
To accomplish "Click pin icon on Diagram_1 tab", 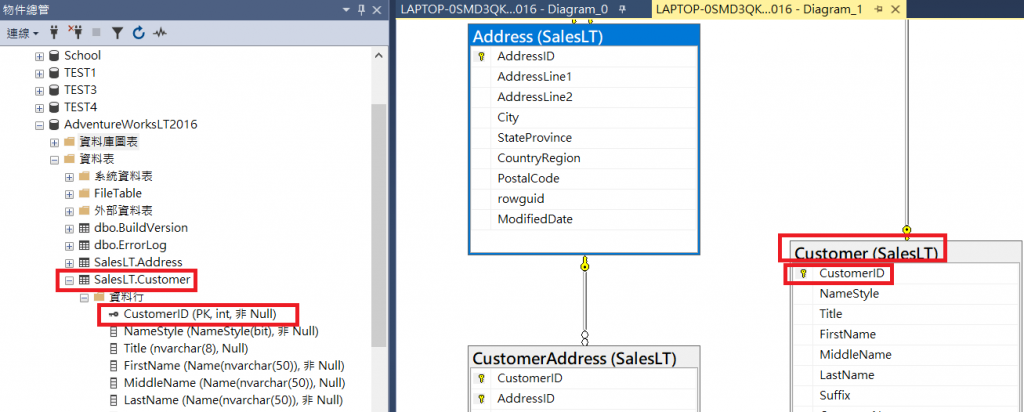I will (878, 9).
